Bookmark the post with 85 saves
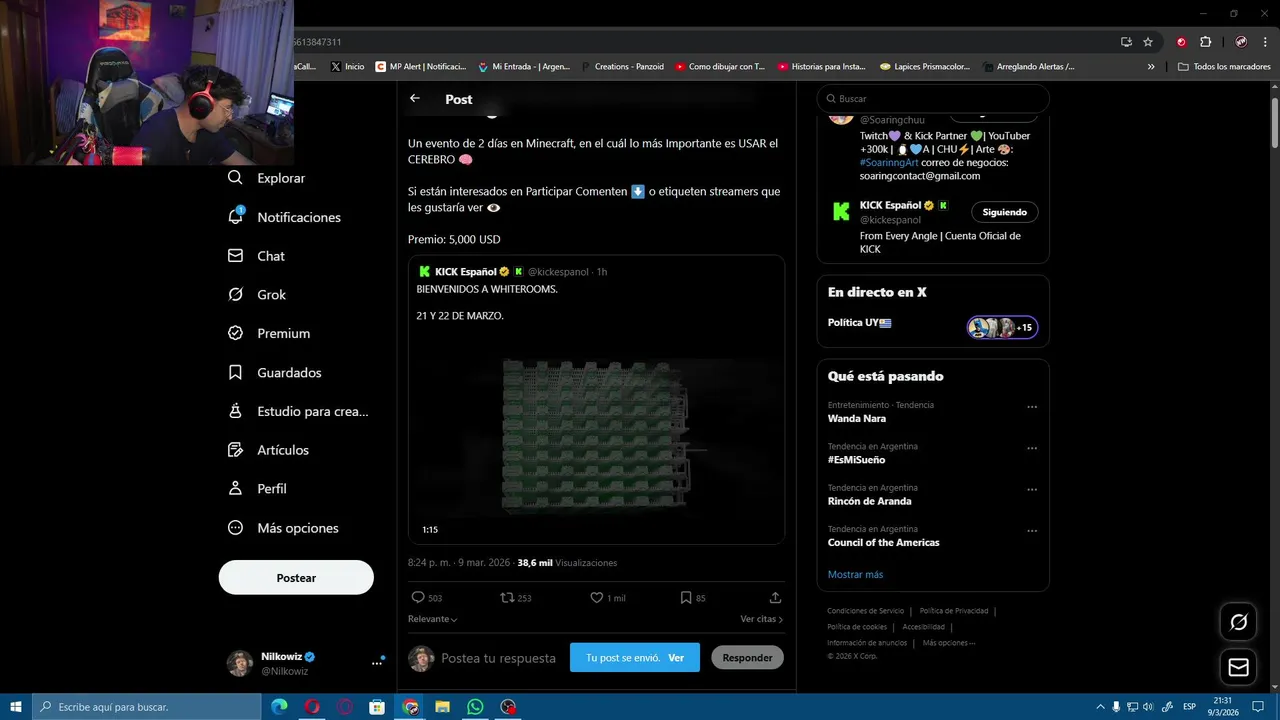The width and height of the screenshot is (1280, 720). (x=686, y=597)
